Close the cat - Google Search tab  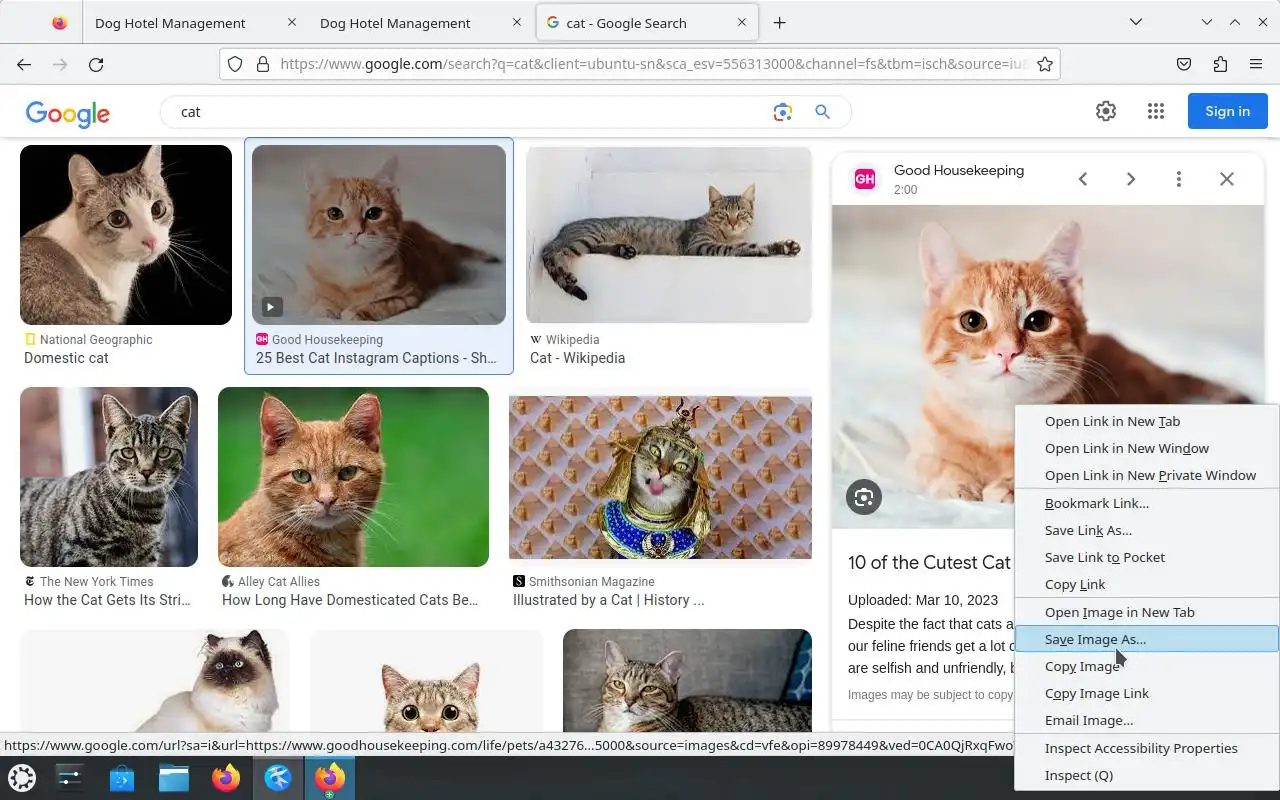[x=742, y=22]
